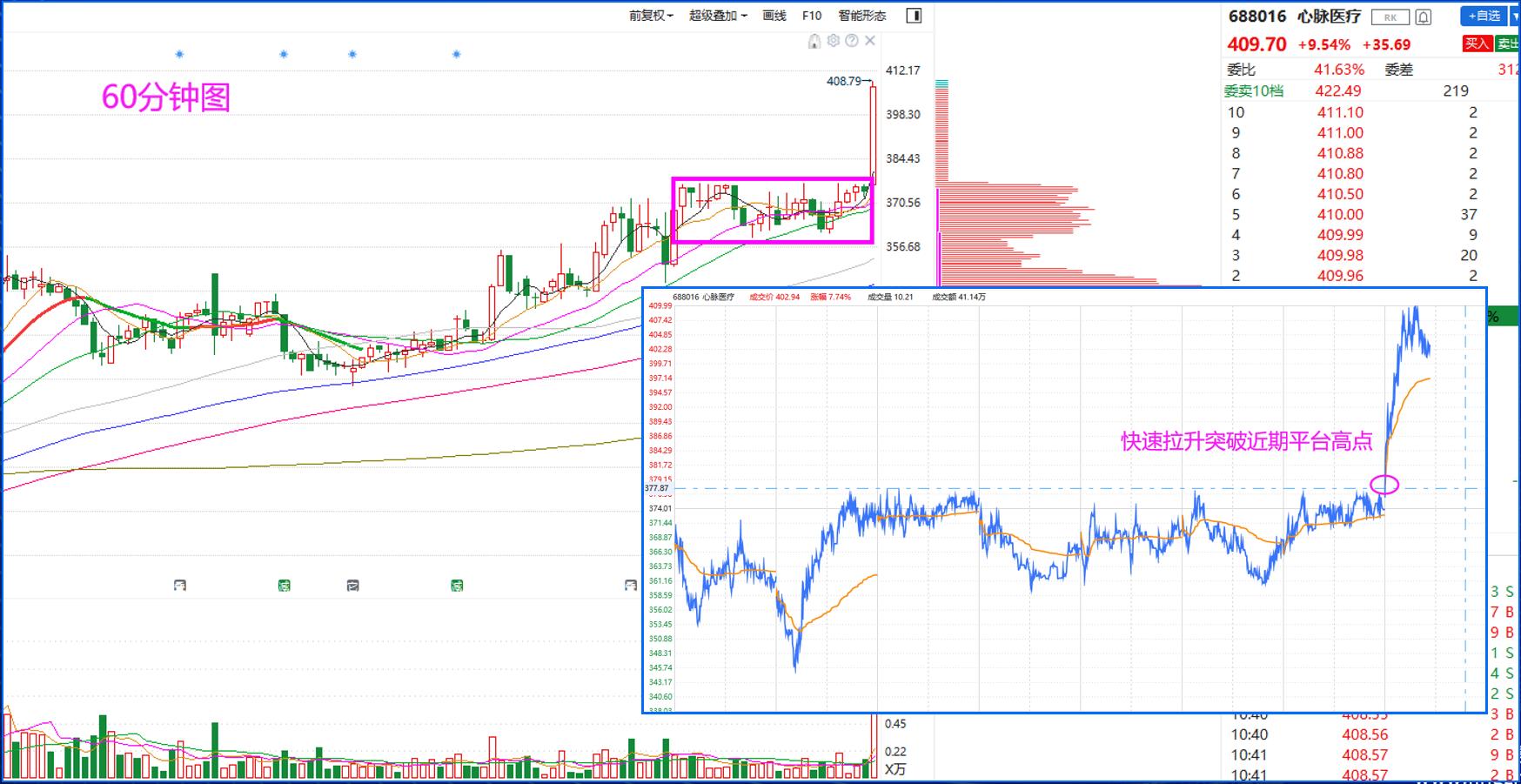Click the leftmost gray event marker icon
The width and height of the screenshot is (1521, 784).
(179, 586)
